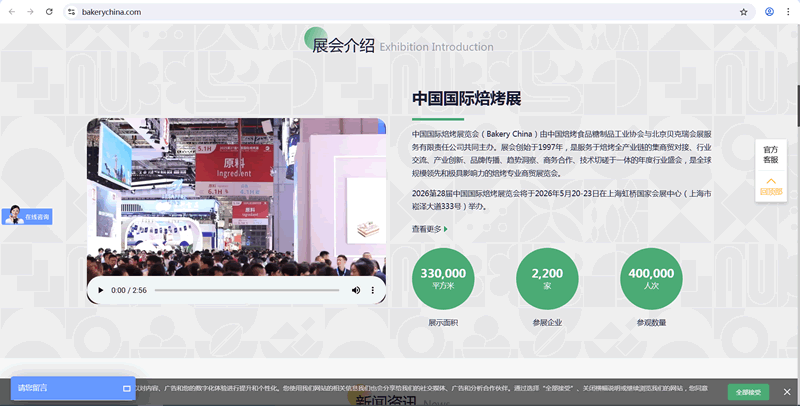View site information icon
The image size is (800, 406).
pos(71,12)
